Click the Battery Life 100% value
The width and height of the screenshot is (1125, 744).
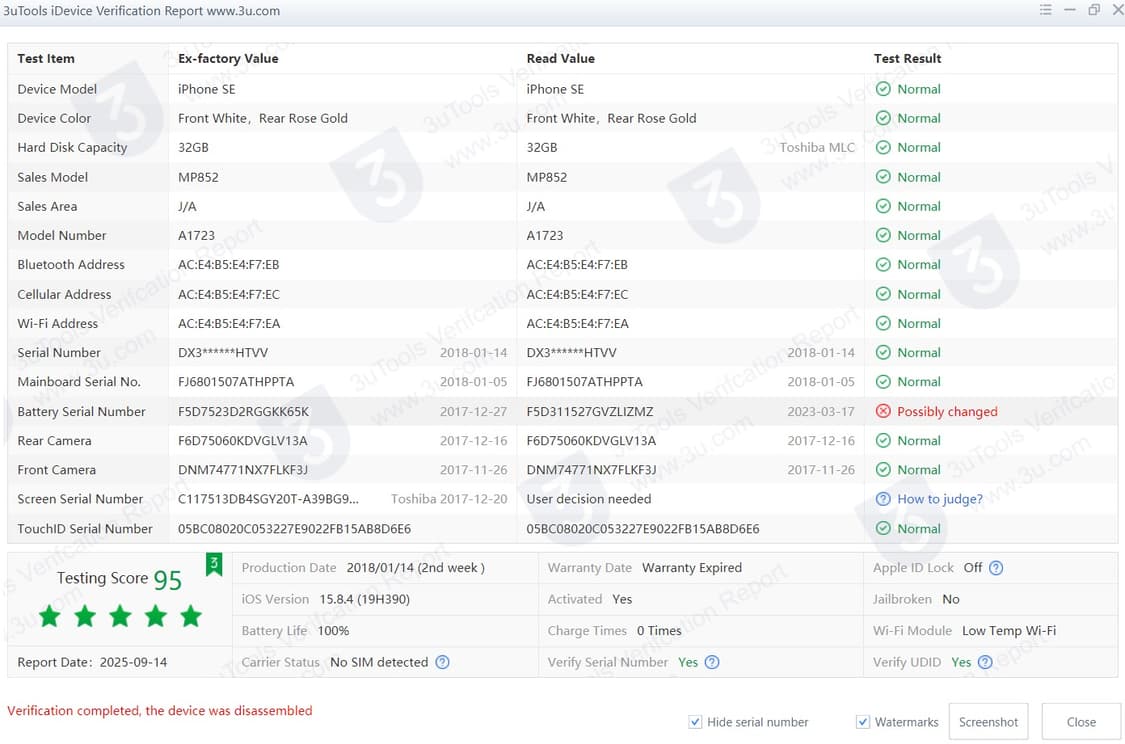333,631
